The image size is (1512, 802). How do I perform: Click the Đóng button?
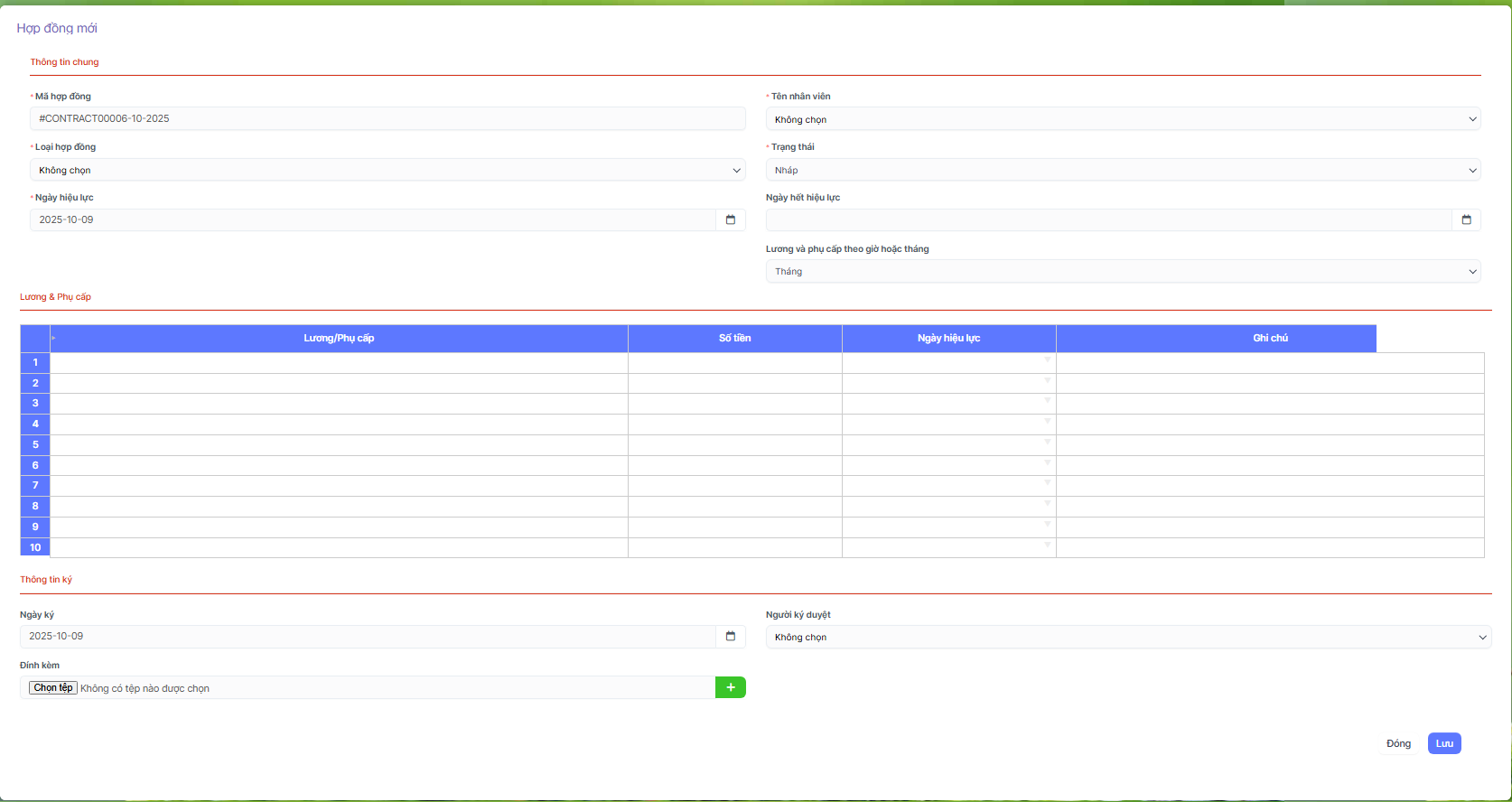(x=1398, y=743)
